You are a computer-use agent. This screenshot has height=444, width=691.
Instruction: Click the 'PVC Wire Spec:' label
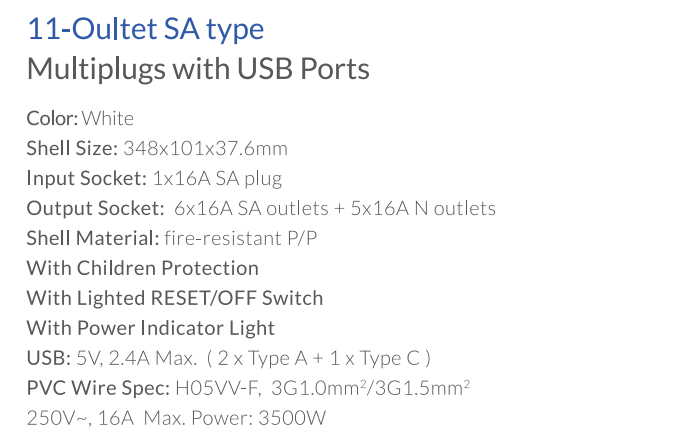(x=98, y=388)
